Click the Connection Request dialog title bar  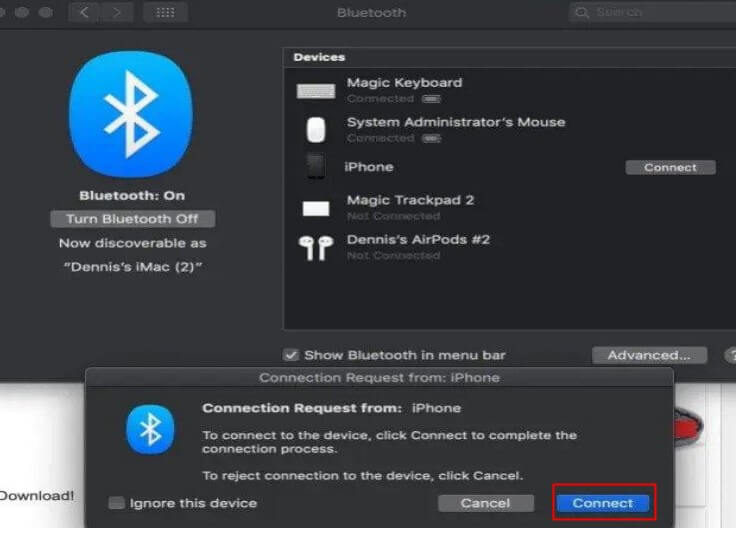[x=379, y=378]
